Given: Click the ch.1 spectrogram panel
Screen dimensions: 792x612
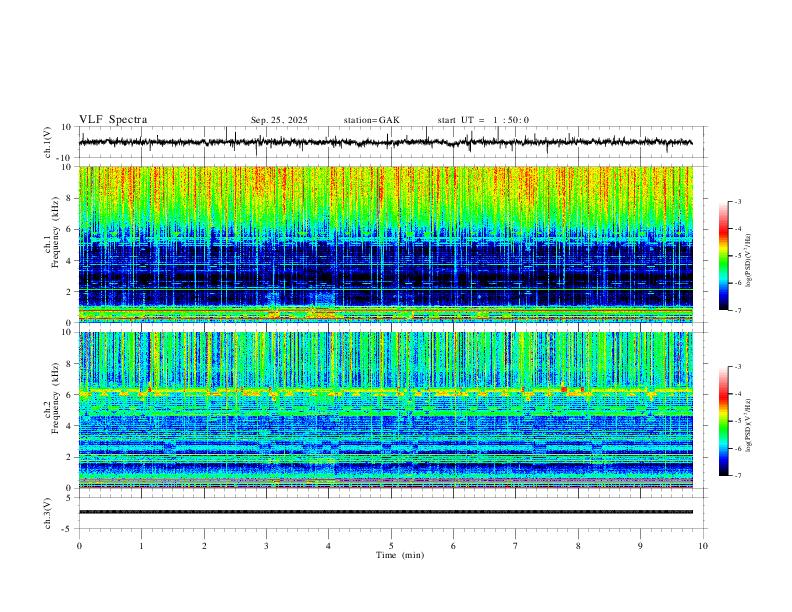Looking at the screenshot, I should pos(386,244).
